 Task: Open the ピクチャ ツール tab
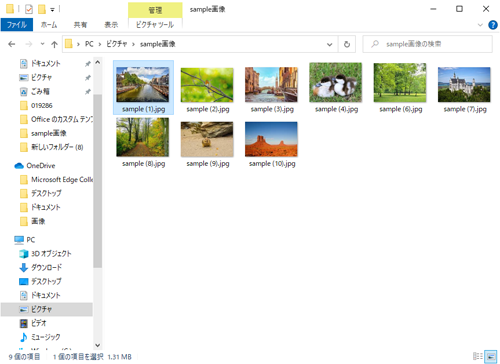coord(155,25)
